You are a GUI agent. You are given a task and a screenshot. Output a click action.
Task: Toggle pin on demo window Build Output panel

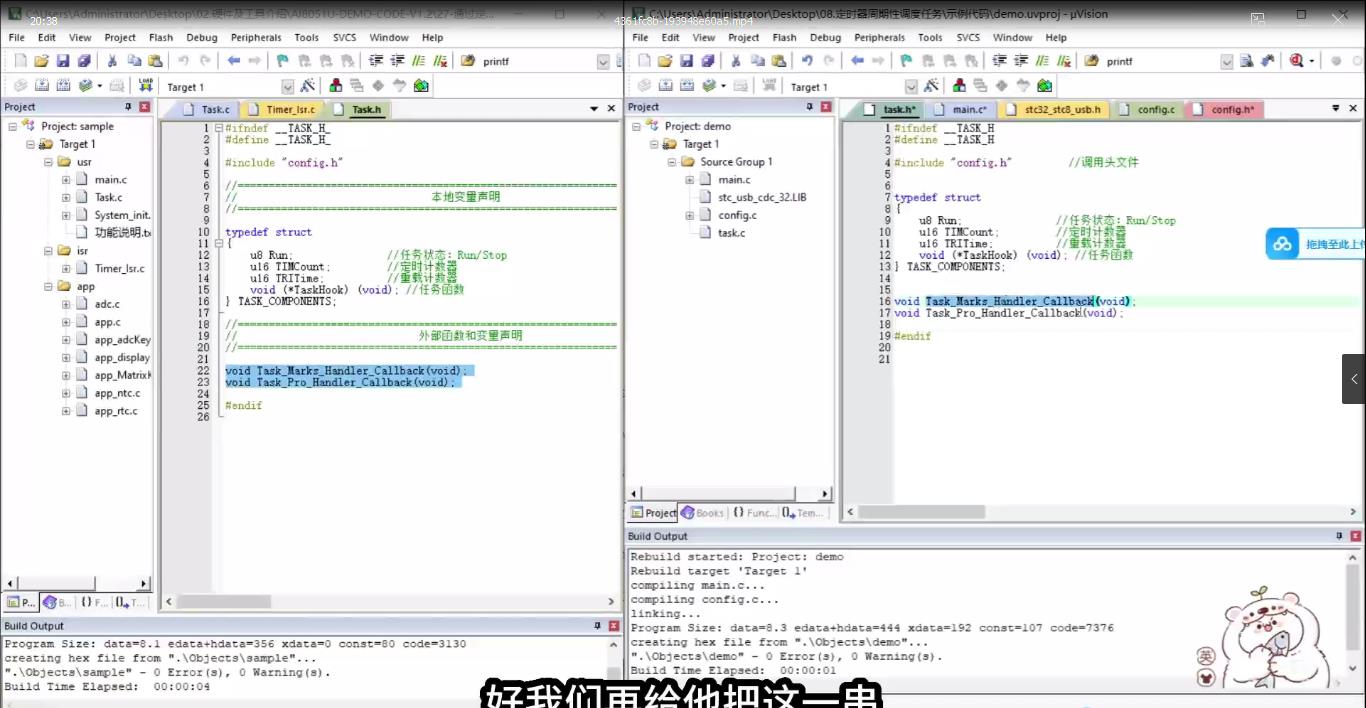point(1340,537)
